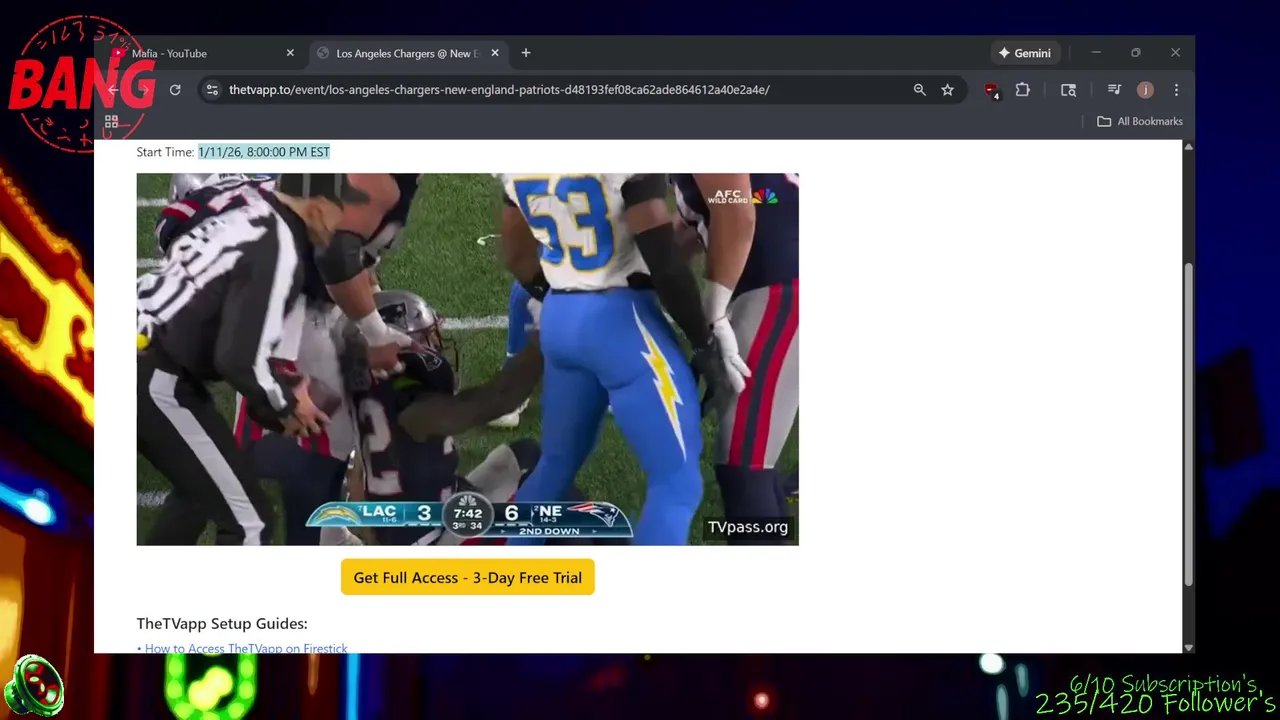Click the page vertical scrollbar thumb
This screenshot has height=720, width=1280.
[x=1188, y=425]
